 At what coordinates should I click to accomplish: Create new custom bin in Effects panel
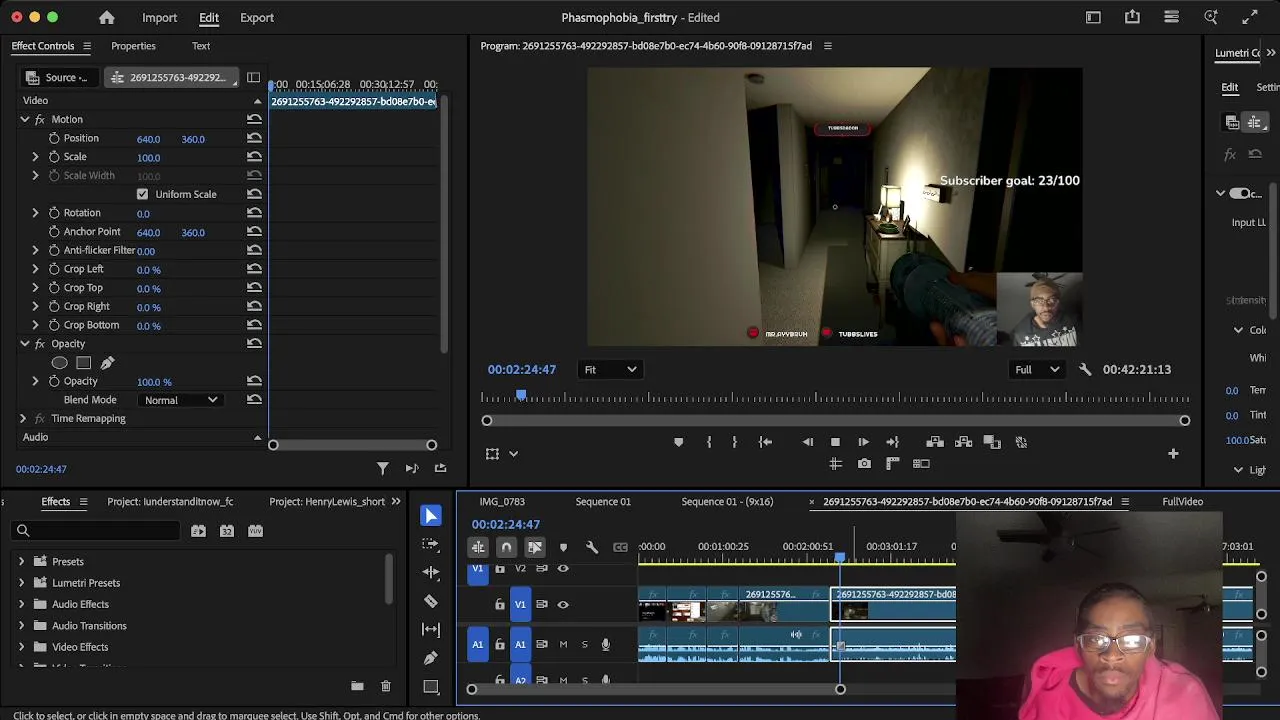tap(357, 686)
